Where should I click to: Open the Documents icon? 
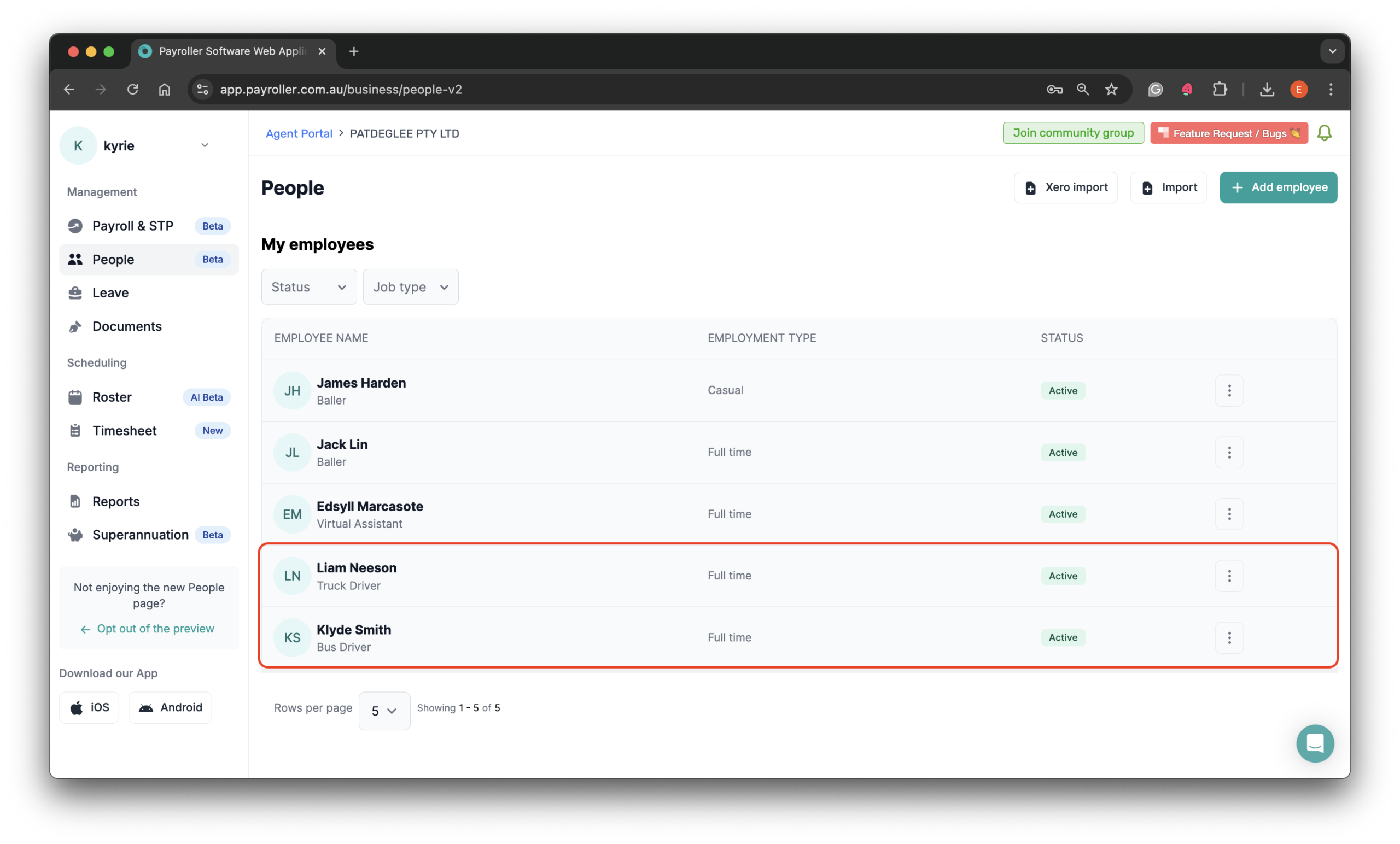click(x=75, y=326)
